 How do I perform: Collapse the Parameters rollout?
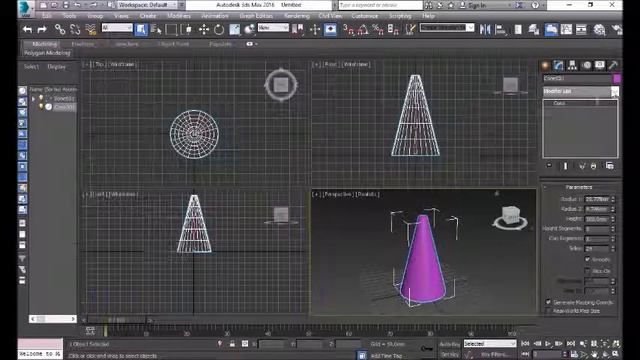pos(579,187)
